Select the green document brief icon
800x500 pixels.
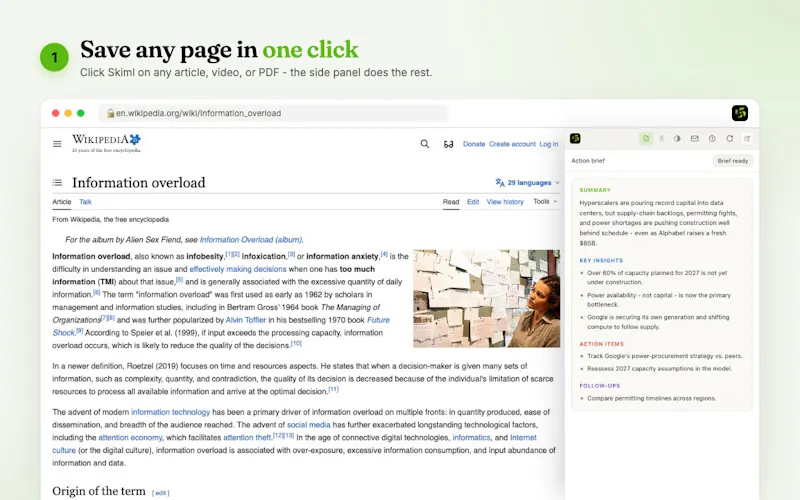tap(646, 139)
